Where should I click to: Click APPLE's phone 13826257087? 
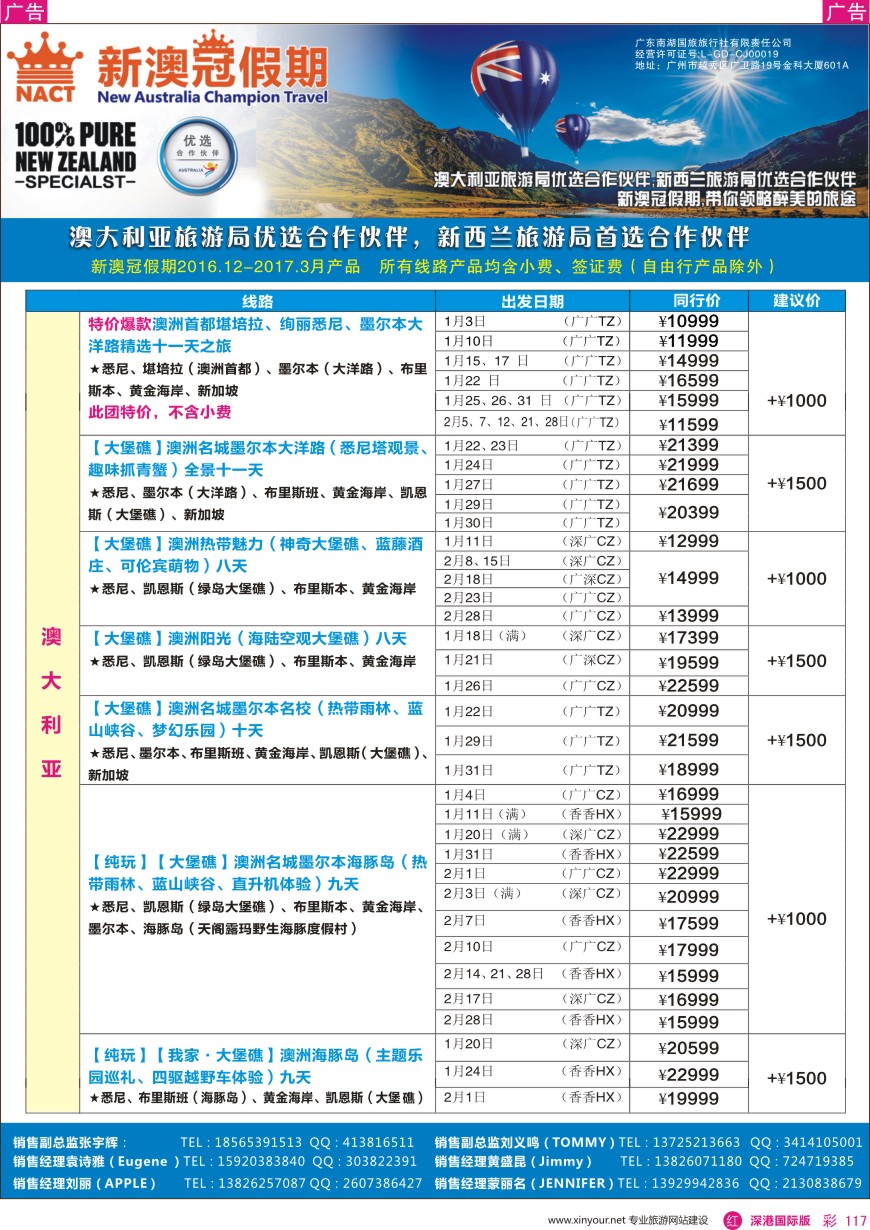(260, 1183)
